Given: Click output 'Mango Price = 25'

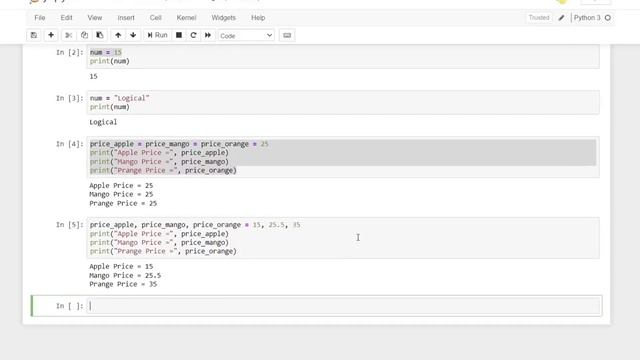Looking at the screenshot, I should point(121,194).
